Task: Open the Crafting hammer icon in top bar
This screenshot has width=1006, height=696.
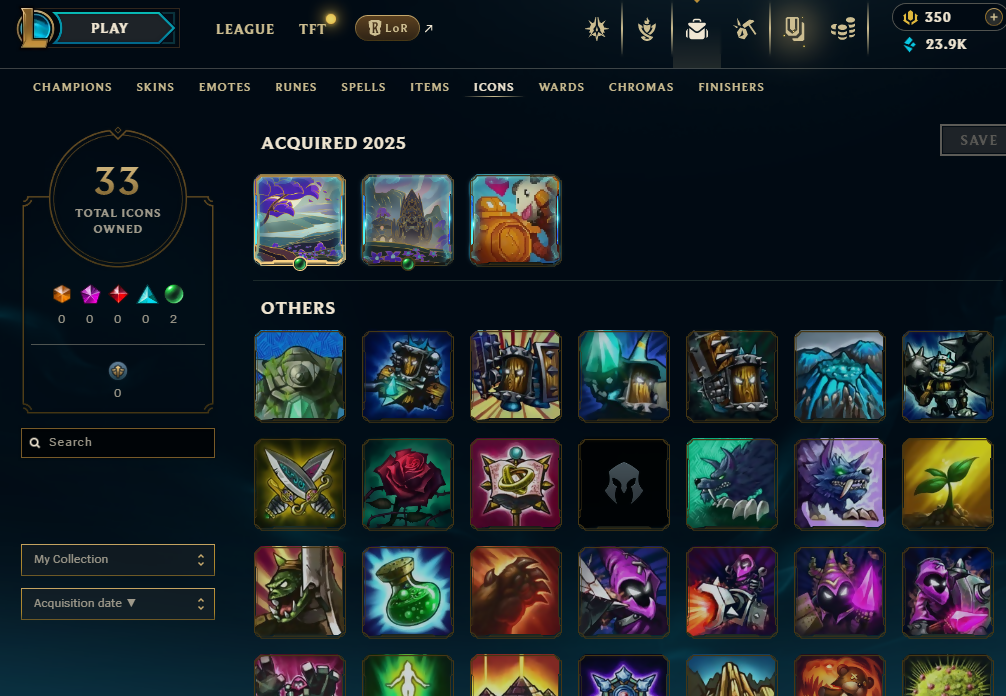Action: (744, 29)
